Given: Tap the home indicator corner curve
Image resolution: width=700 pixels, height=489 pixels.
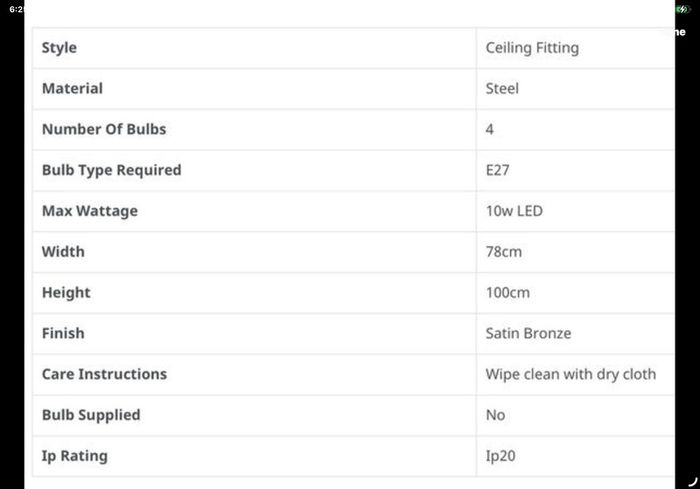Looking at the screenshot, I should pos(692,481).
